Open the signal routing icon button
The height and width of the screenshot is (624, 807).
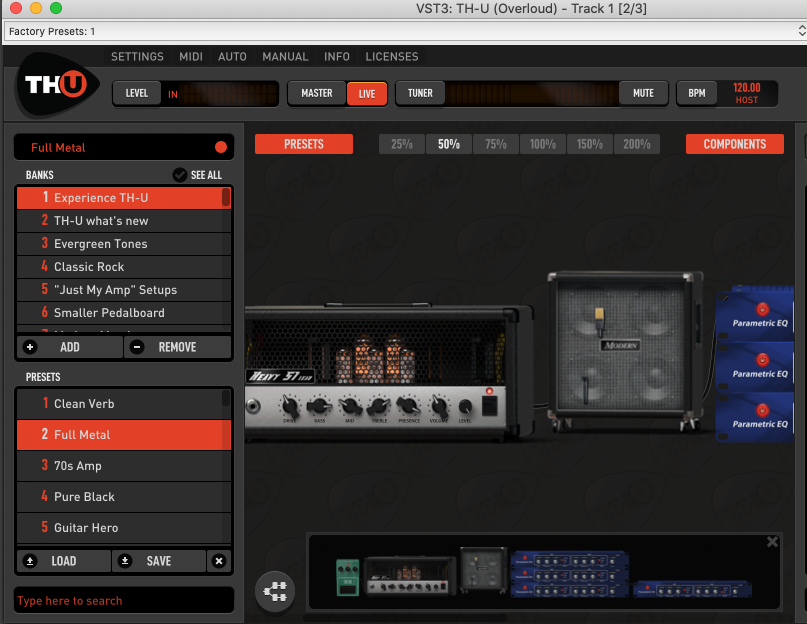pos(275,591)
